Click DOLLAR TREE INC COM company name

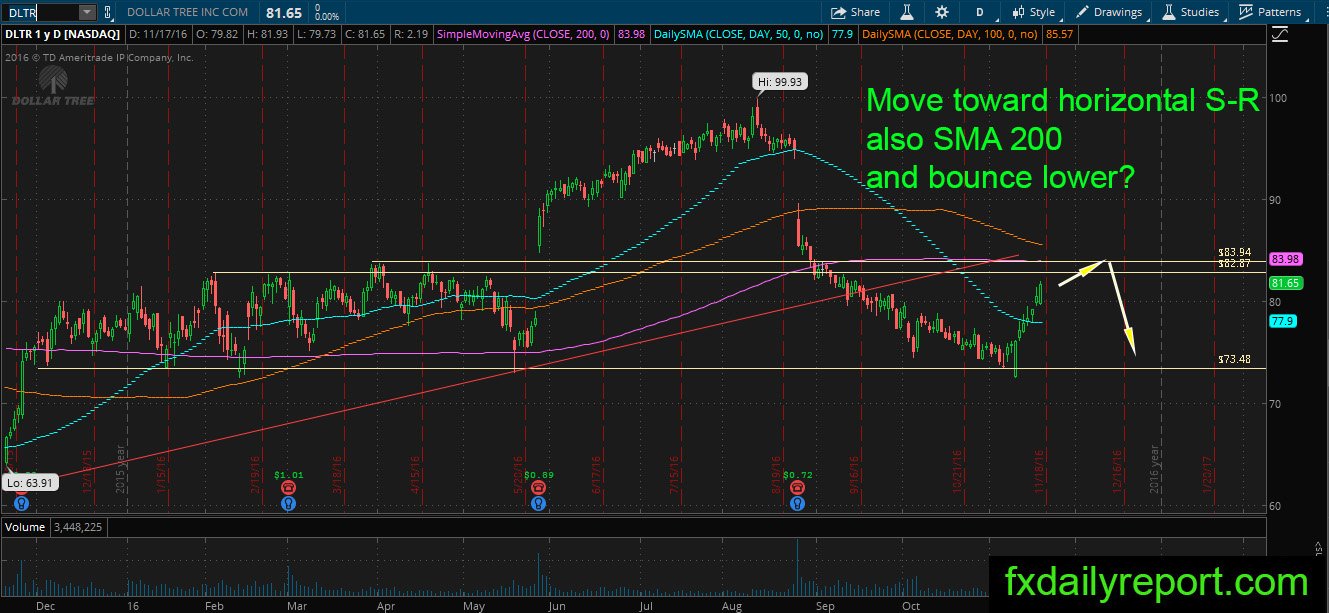185,12
